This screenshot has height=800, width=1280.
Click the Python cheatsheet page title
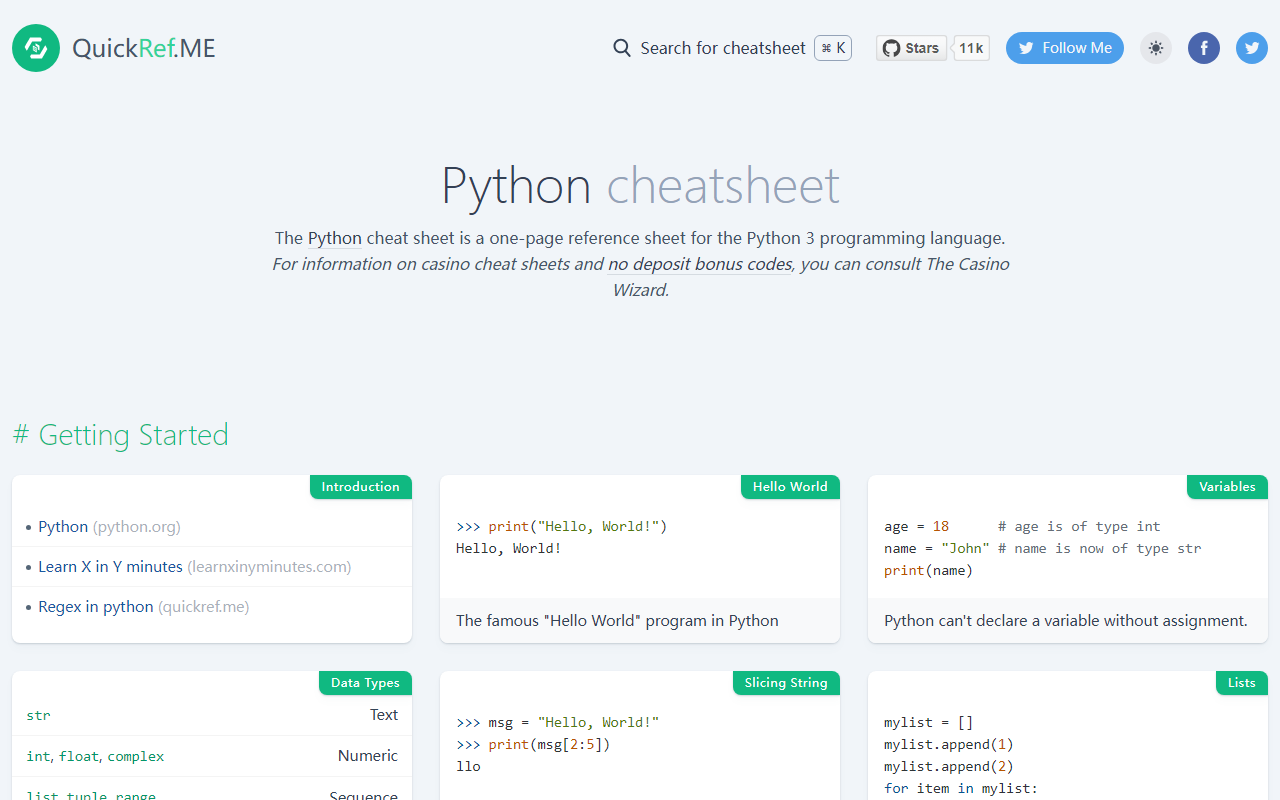[640, 186]
